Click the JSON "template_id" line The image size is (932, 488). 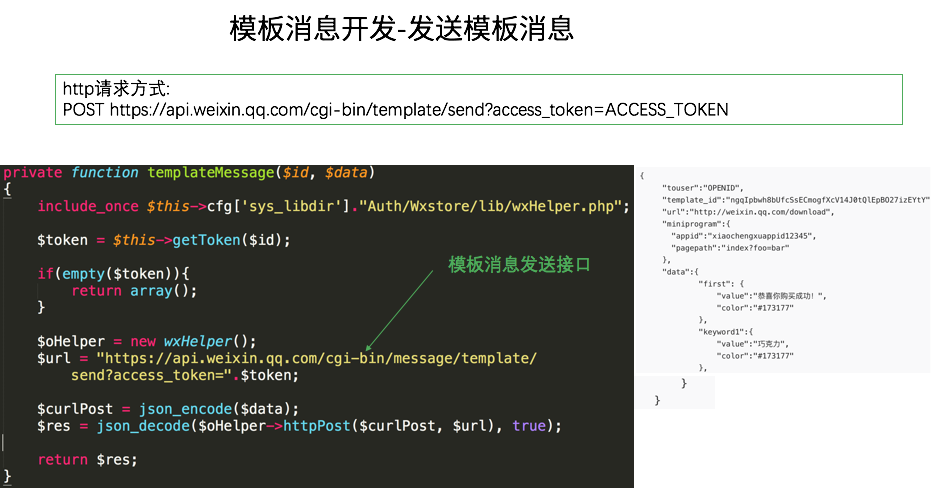[x=796, y=200]
